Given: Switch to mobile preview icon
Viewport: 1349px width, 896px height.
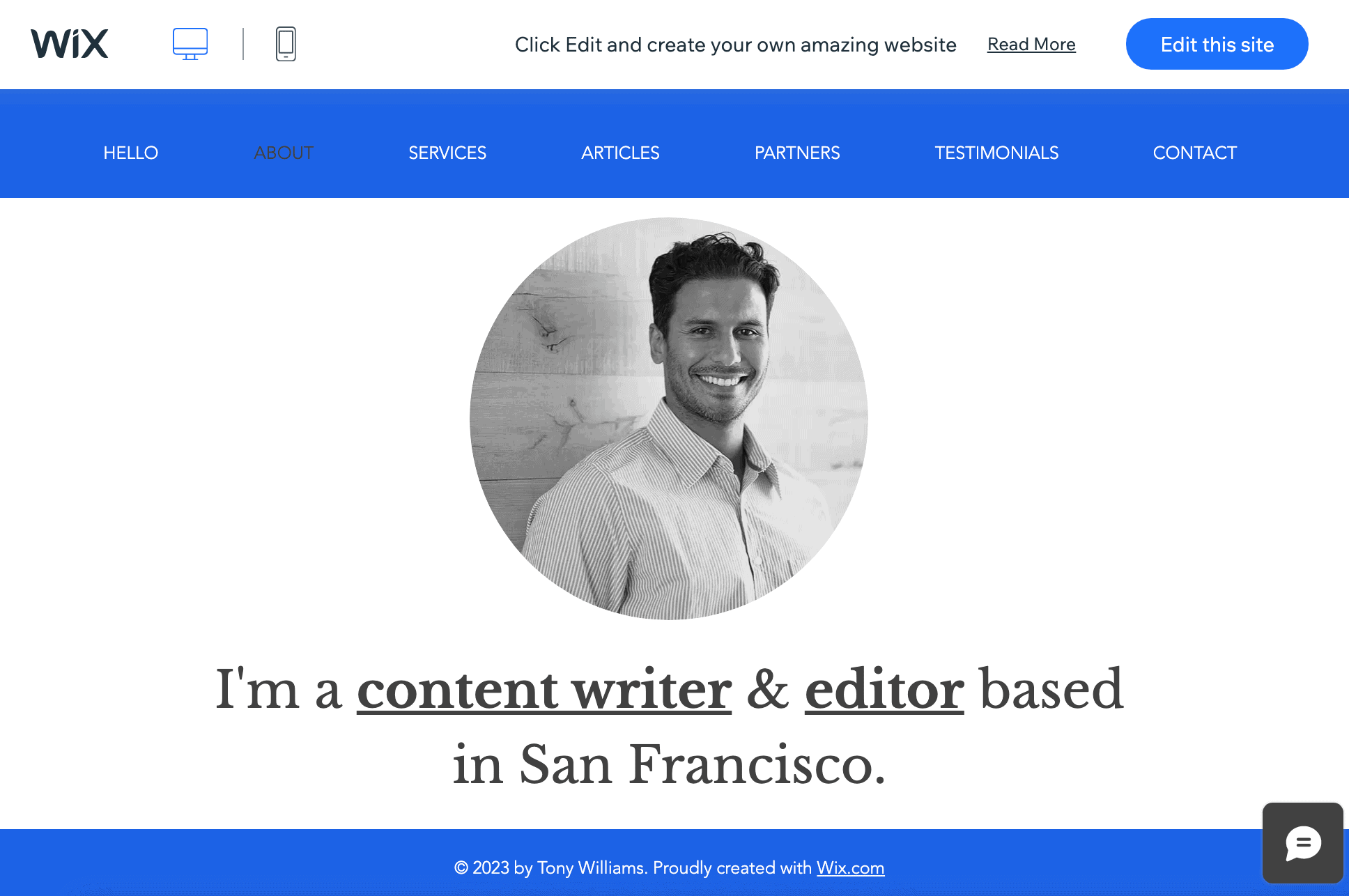Looking at the screenshot, I should [x=286, y=44].
